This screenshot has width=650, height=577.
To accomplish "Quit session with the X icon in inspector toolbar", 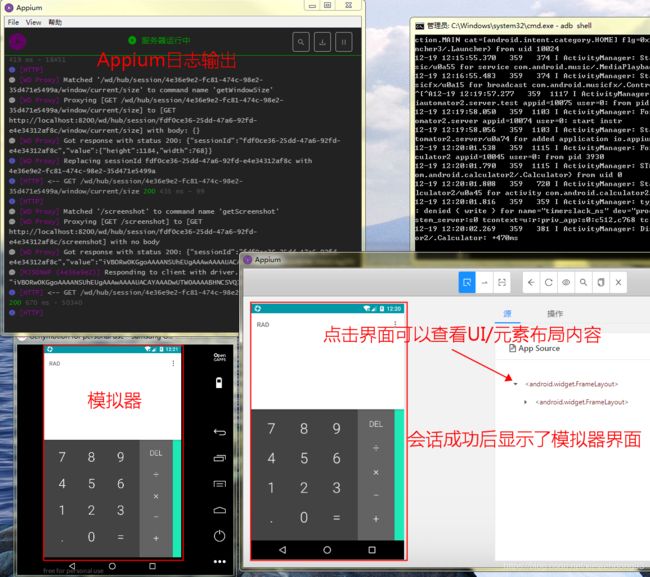I will [x=618, y=282].
